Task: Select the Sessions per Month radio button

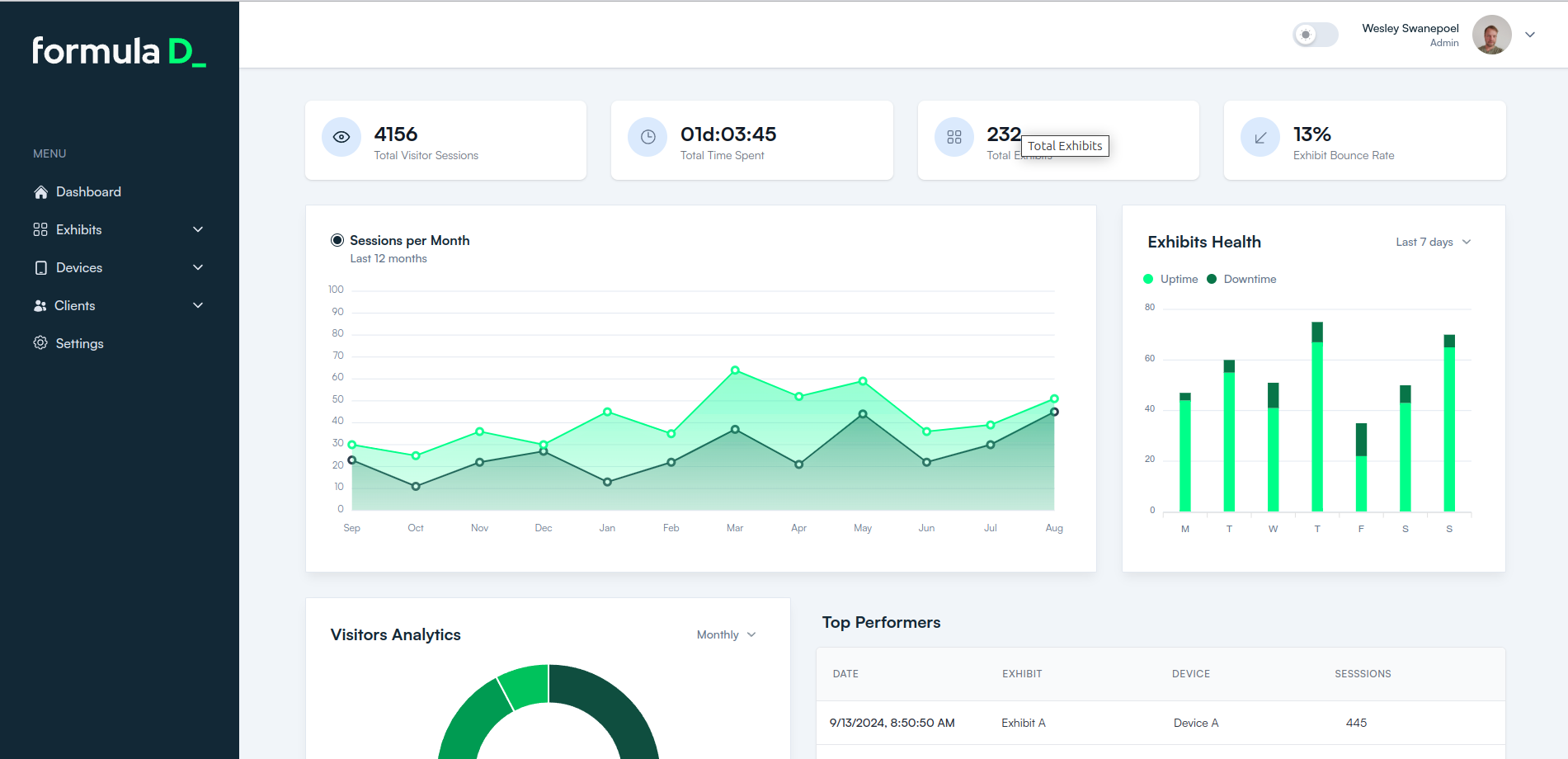Action: click(337, 240)
